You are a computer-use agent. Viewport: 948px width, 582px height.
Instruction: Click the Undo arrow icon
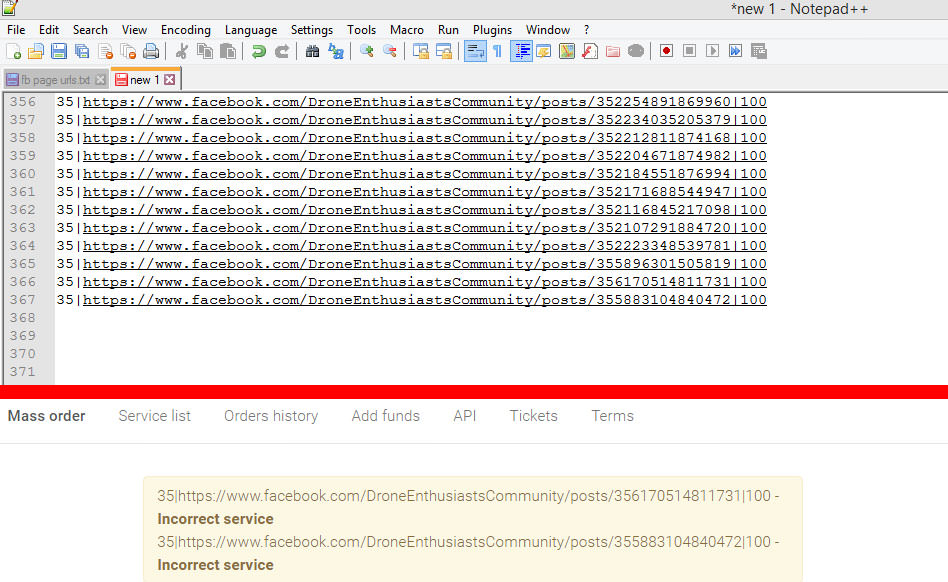(259, 51)
